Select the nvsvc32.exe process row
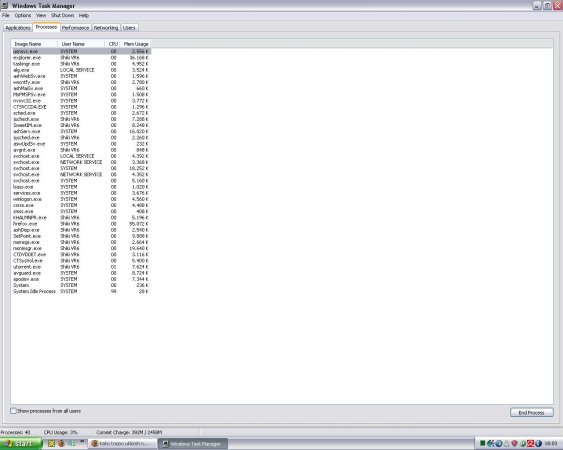 coord(81,101)
